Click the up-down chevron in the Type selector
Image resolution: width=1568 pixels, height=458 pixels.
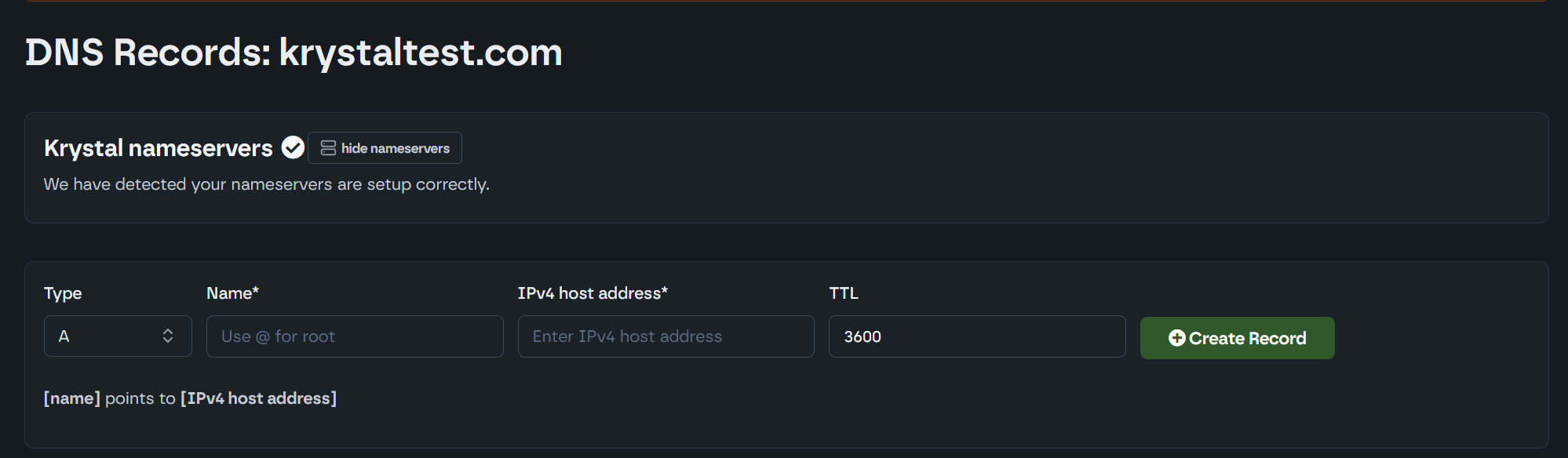click(168, 336)
